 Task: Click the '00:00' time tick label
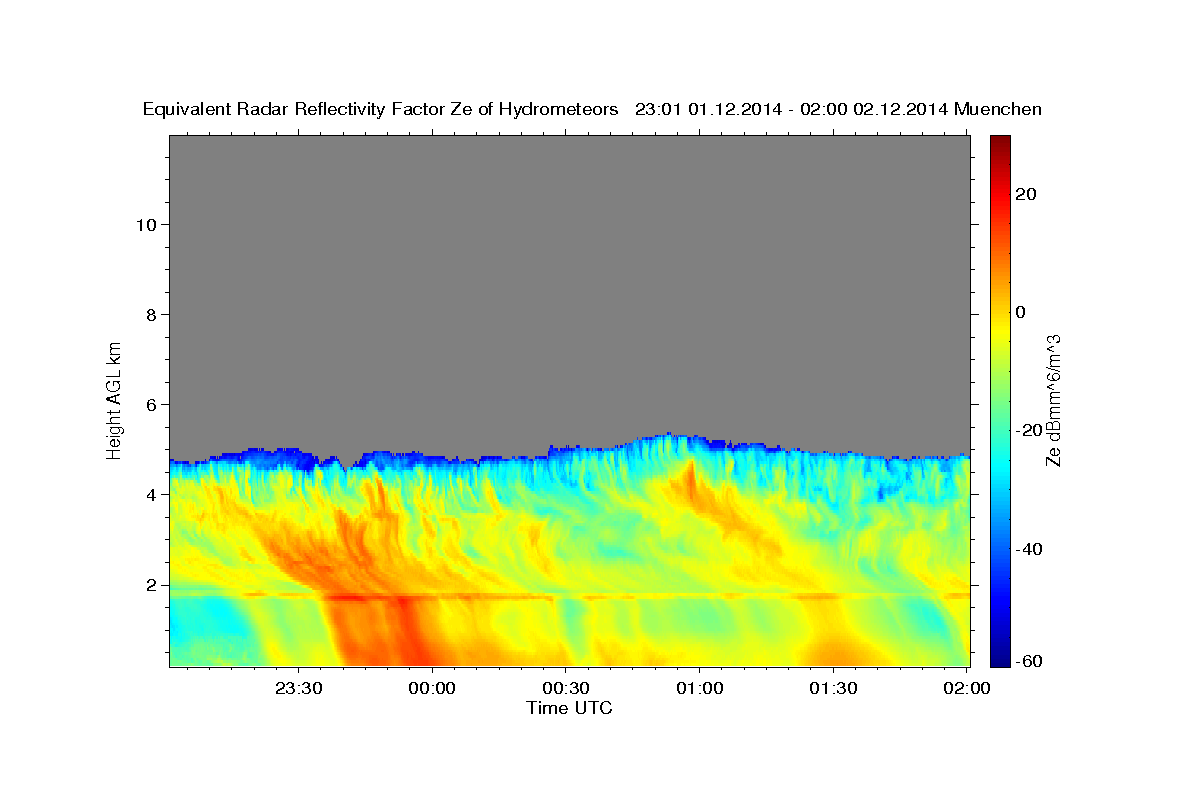(x=432, y=688)
